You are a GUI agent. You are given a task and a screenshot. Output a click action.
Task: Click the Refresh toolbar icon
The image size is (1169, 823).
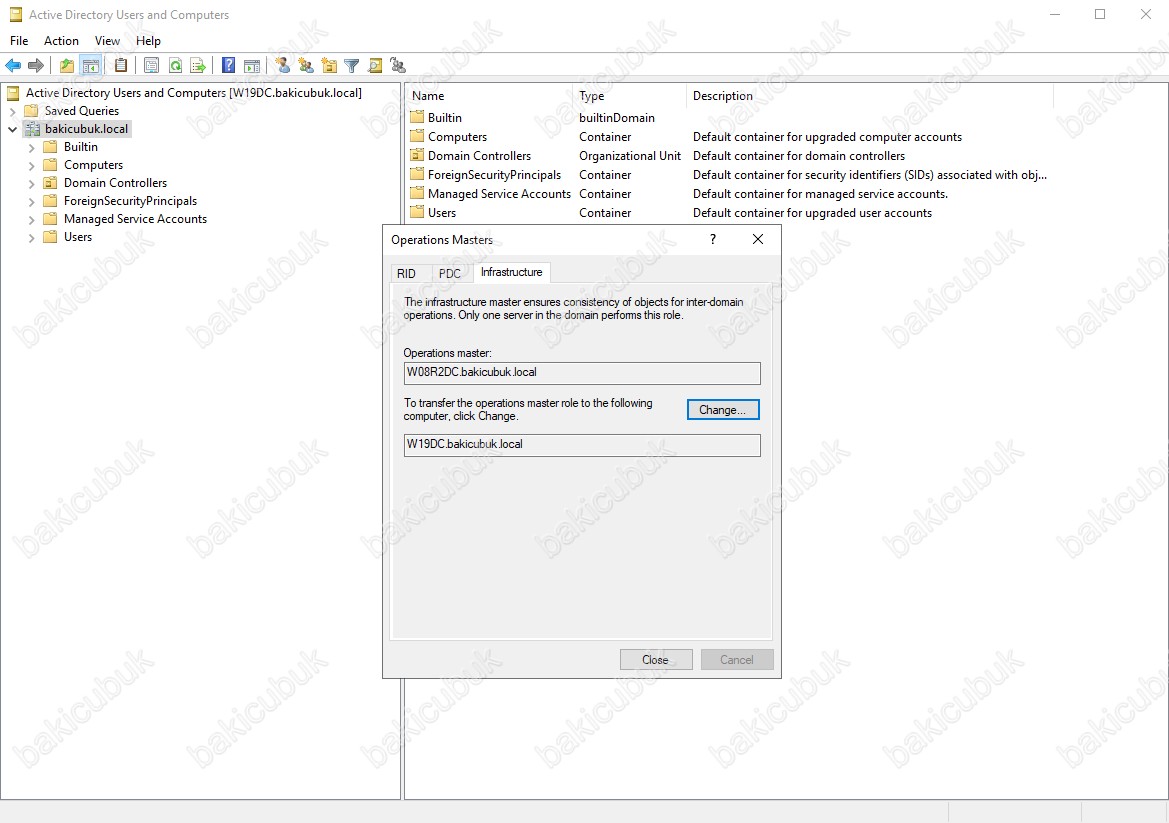175,66
